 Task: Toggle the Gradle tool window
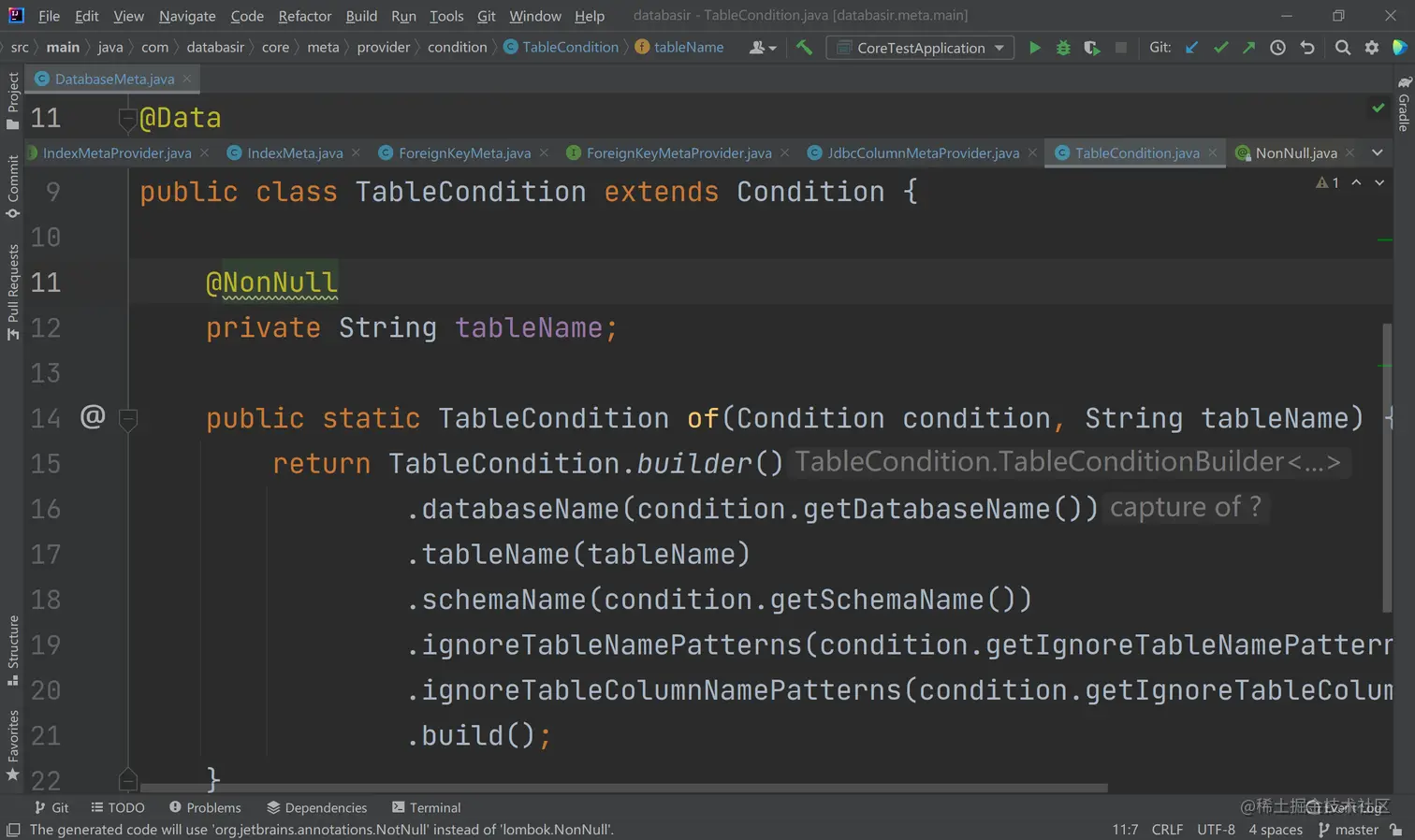1404,104
